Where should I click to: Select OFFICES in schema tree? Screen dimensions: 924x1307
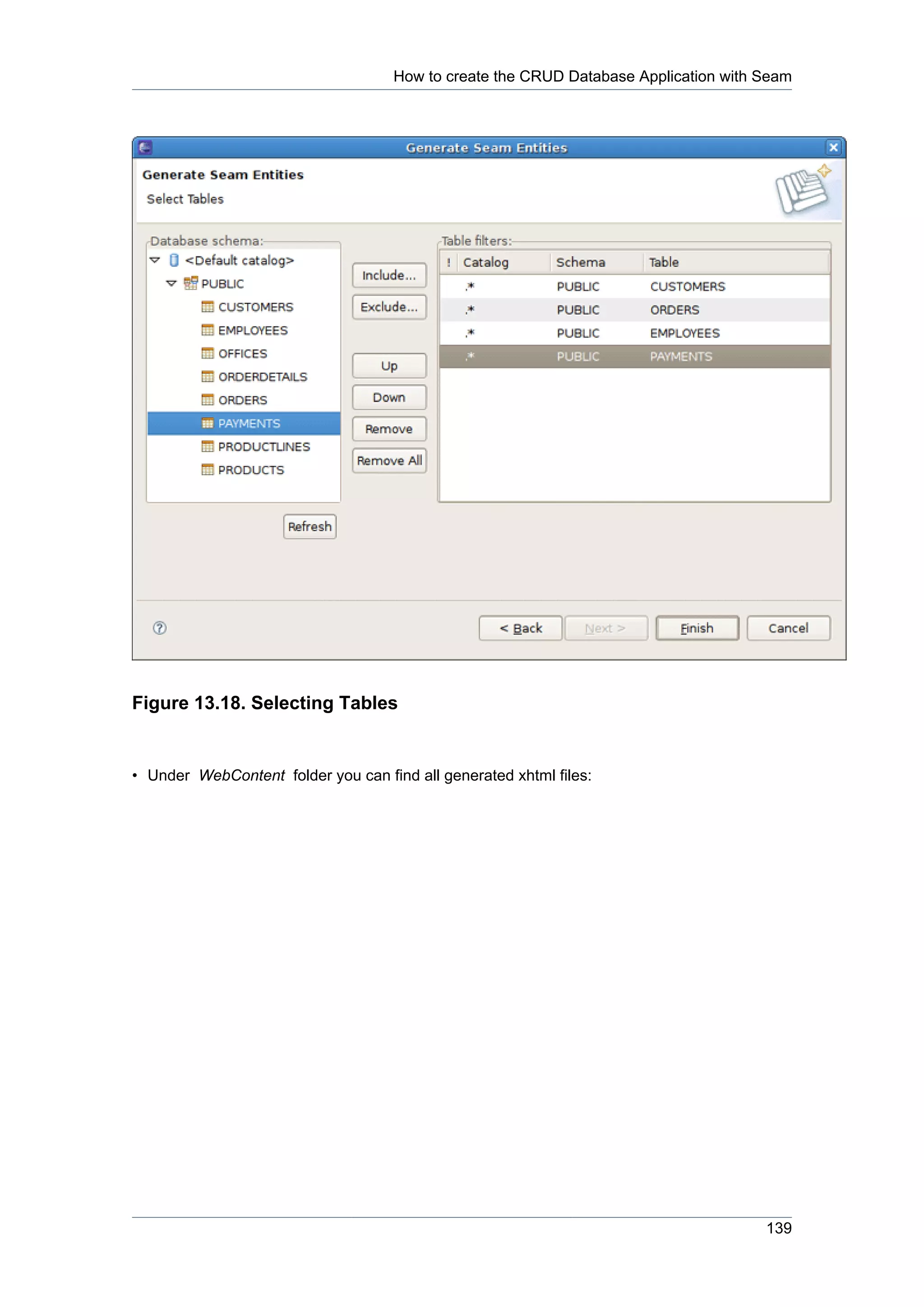point(243,354)
